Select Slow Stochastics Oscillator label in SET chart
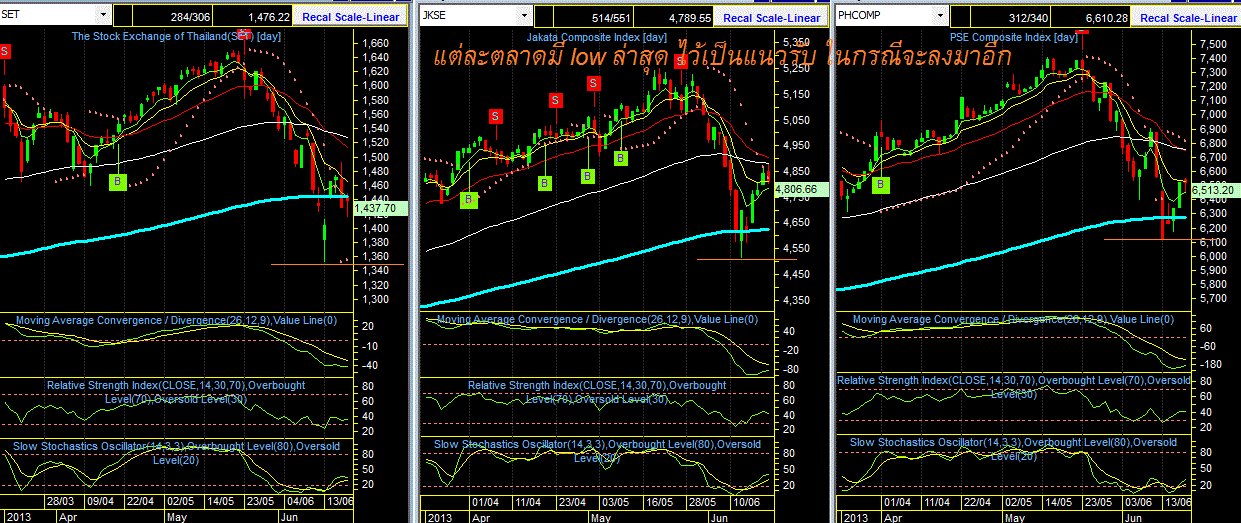Image resolution: width=1241 pixels, height=523 pixels. [176, 452]
